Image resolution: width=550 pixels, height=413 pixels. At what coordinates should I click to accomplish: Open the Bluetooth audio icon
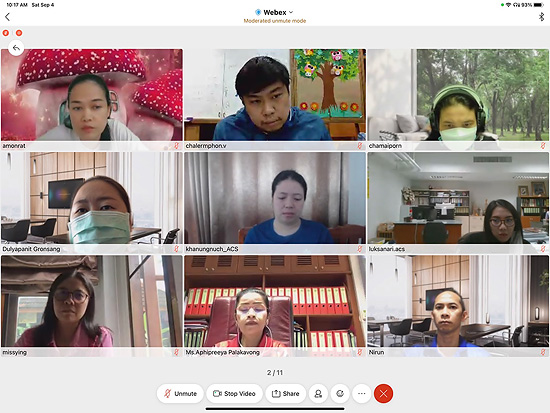(x=541, y=16)
